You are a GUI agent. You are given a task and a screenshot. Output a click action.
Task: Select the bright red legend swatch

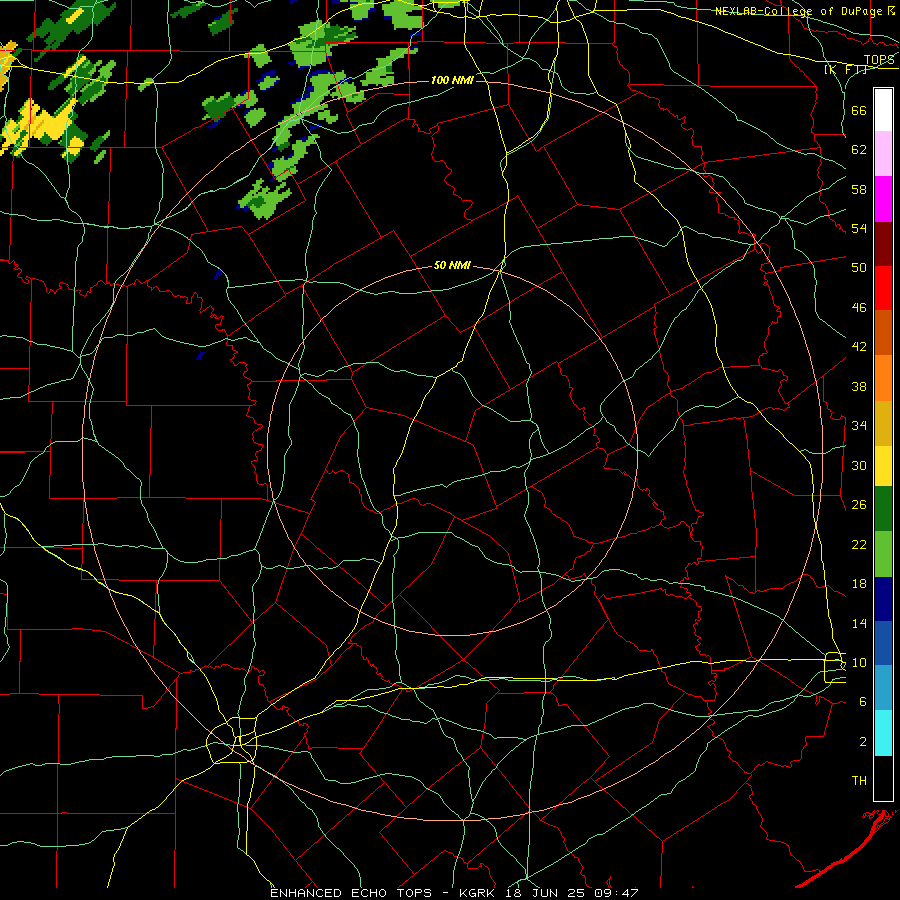click(x=883, y=288)
